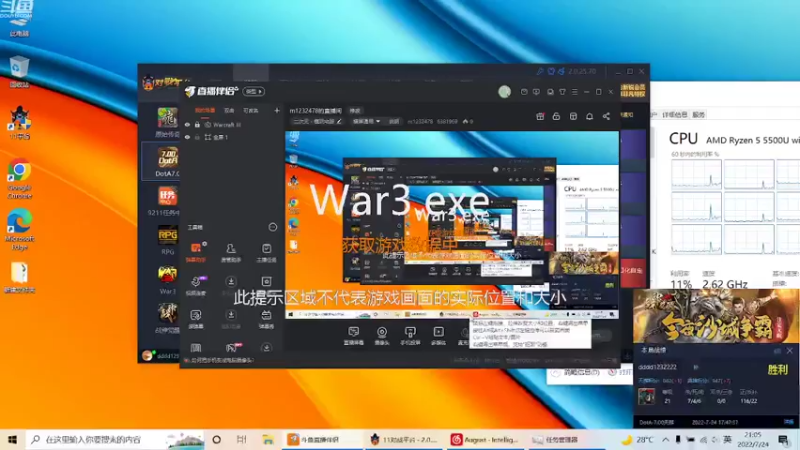Add phone screen-cast source from bottom bar
The image size is (800, 450).
tap(410, 336)
